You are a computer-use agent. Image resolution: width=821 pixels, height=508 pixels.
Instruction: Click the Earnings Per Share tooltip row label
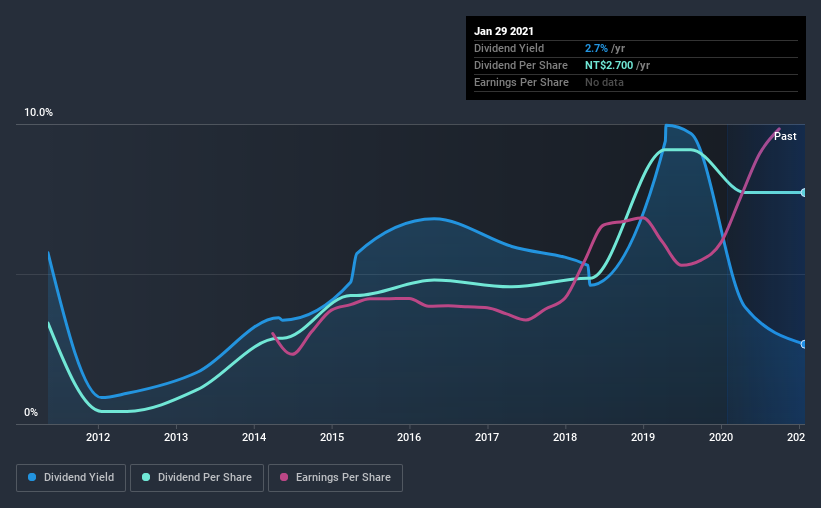click(522, 82)
